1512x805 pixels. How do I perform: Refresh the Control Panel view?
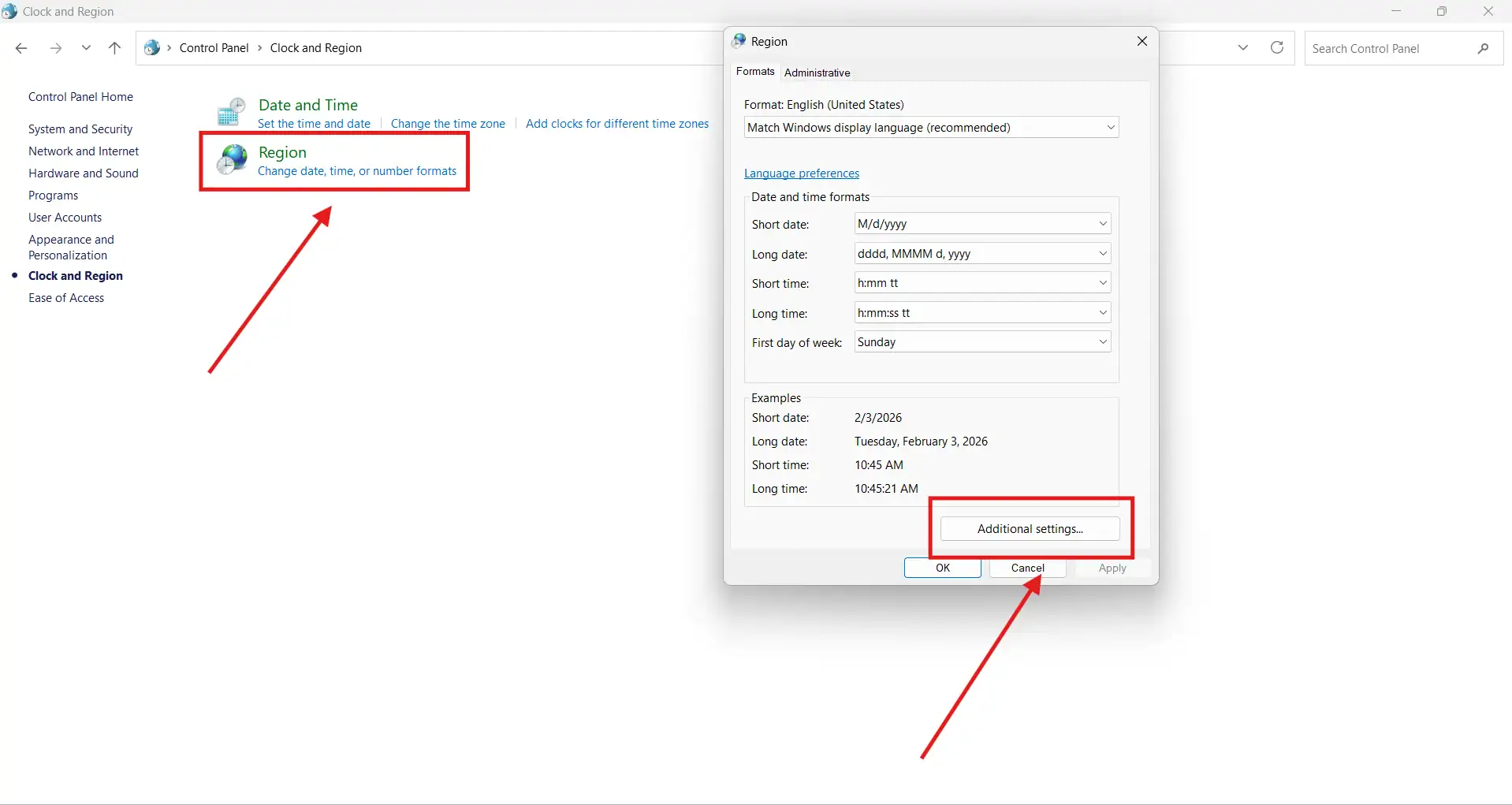pyautogui.click(x=1276, y=48)
